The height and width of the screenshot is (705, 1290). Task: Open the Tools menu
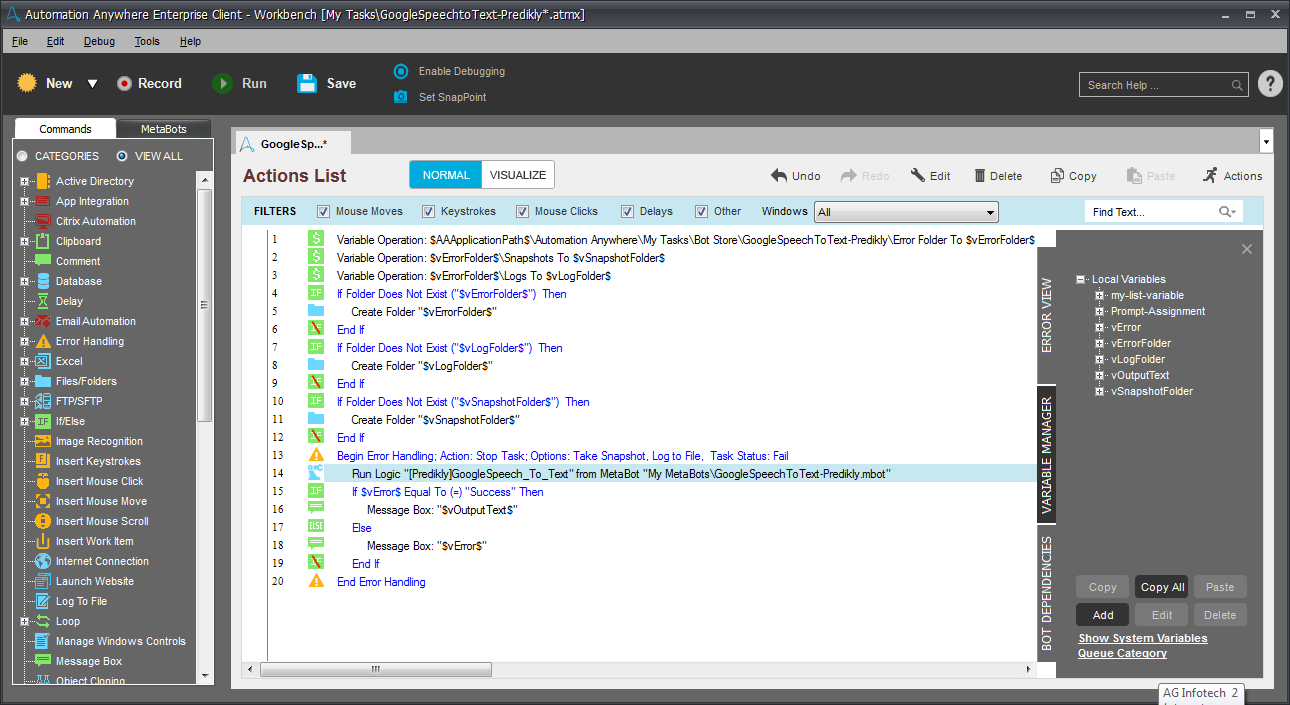pos(147,41)
